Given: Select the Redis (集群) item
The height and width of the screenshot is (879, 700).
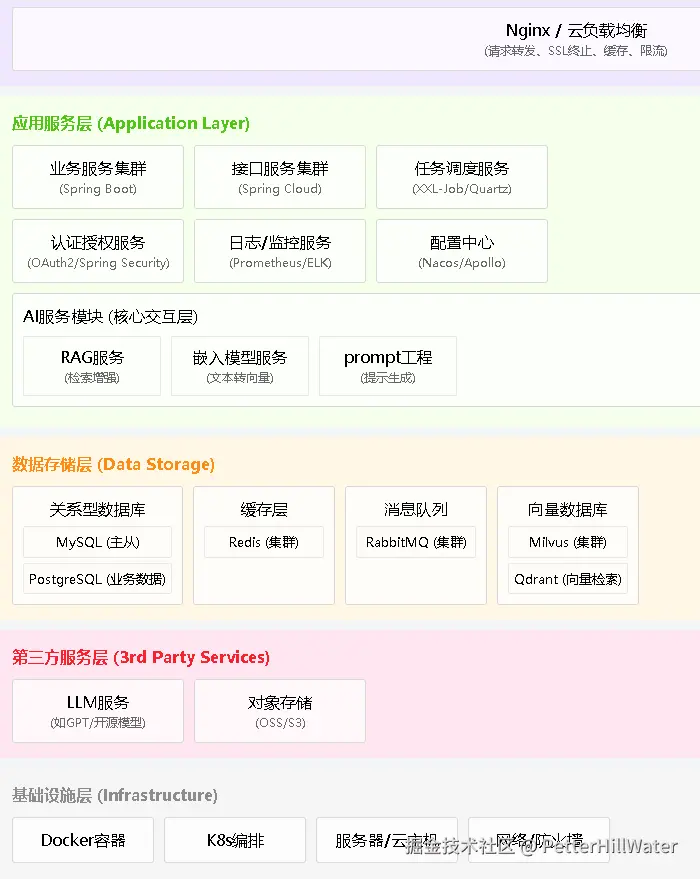Looking at the screenshot, I should (264, 542).
